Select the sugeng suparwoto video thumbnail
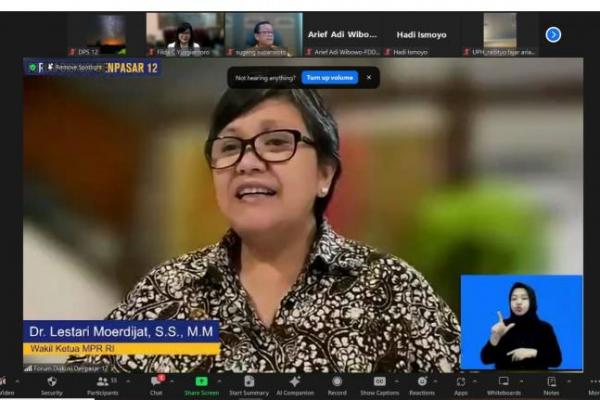Image resolution: width=600 pixels, height=400 pixels. 264,35
